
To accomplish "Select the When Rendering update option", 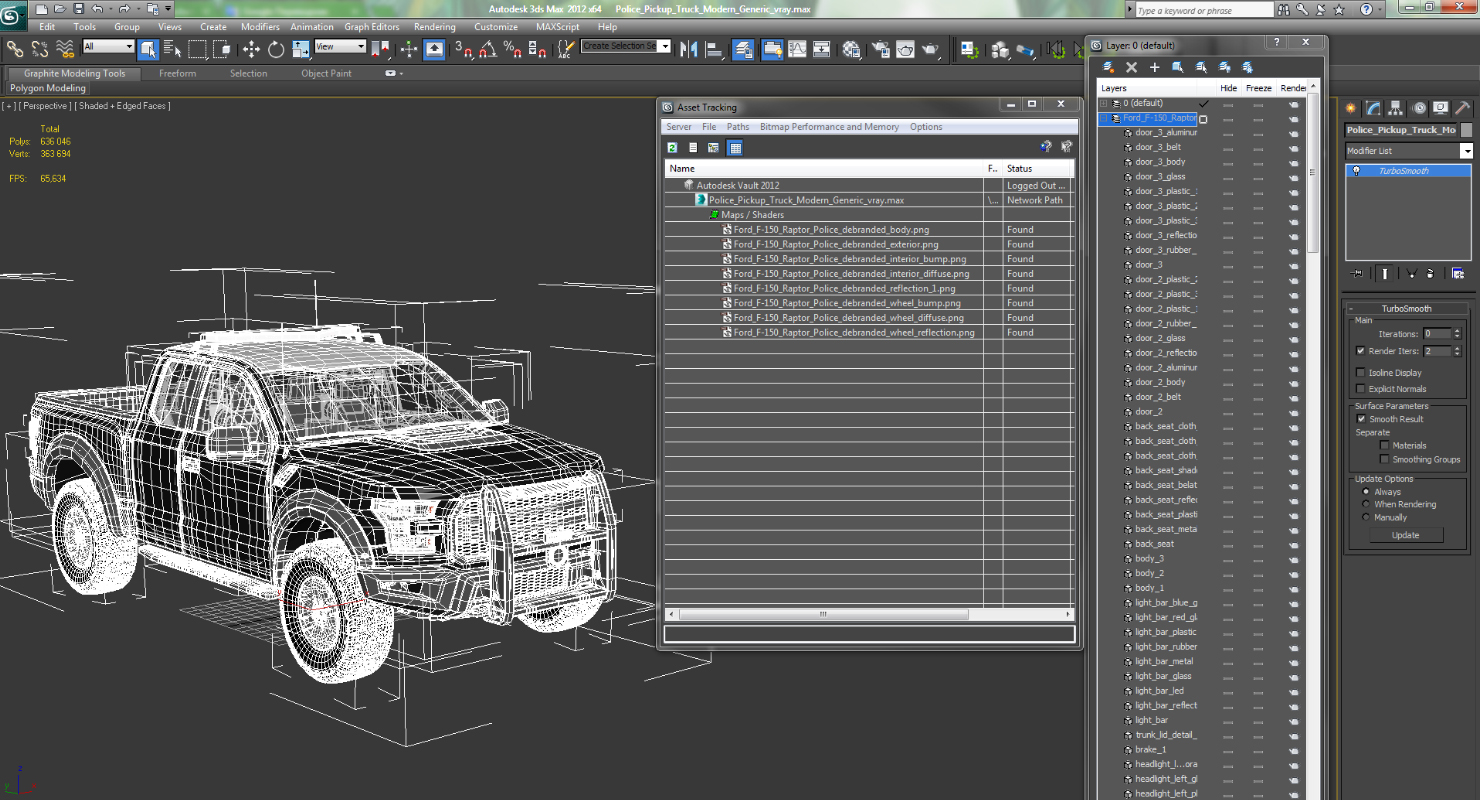I will (1366, 505).
